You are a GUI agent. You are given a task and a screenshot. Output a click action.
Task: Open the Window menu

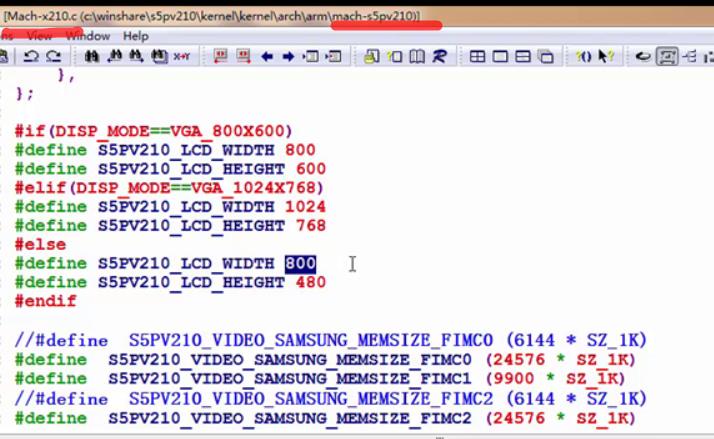pyautogui.click(x=88, y=36)
